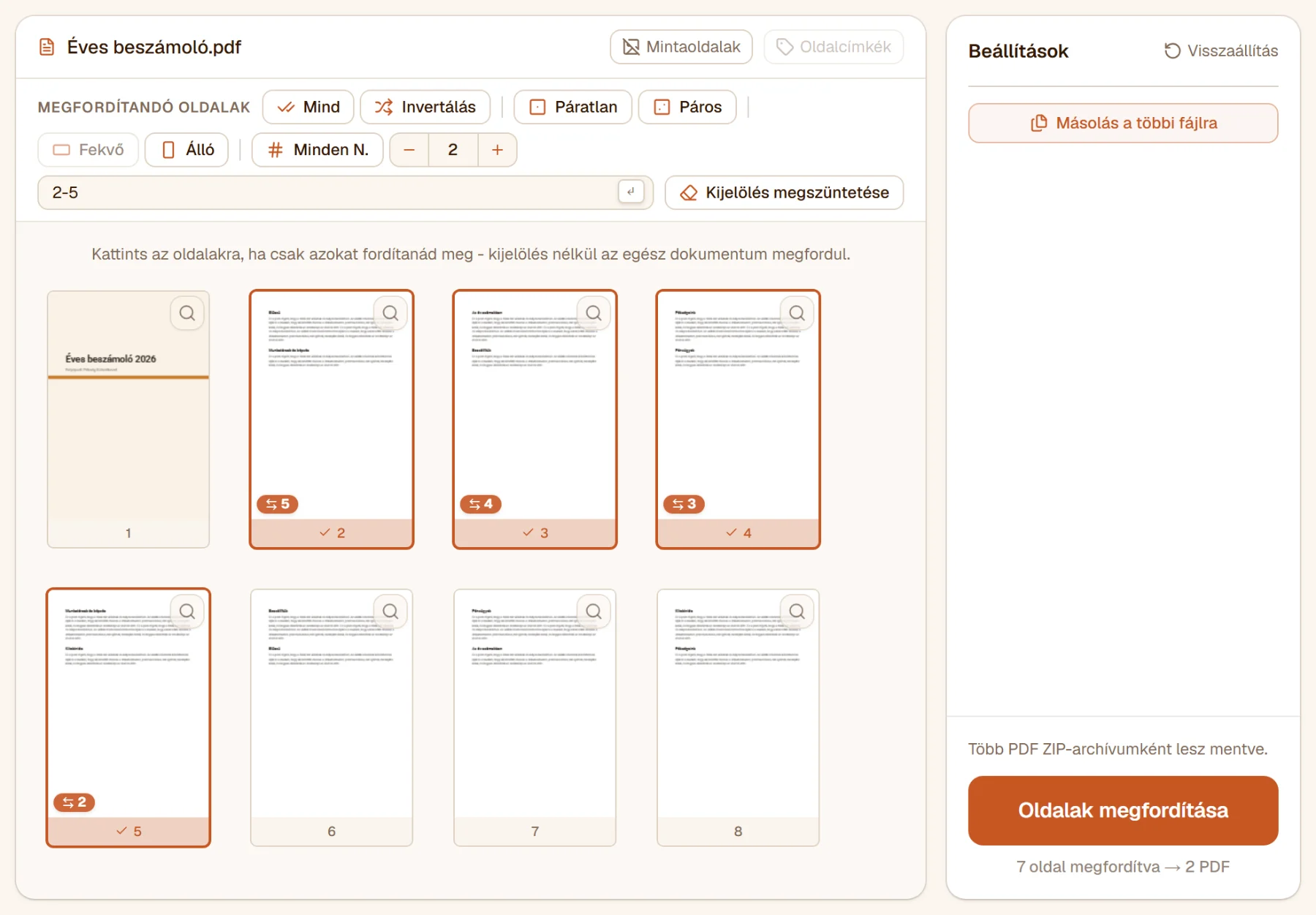
Task: Click the reorder badge 2 on page 5
Action: [75, 802]
